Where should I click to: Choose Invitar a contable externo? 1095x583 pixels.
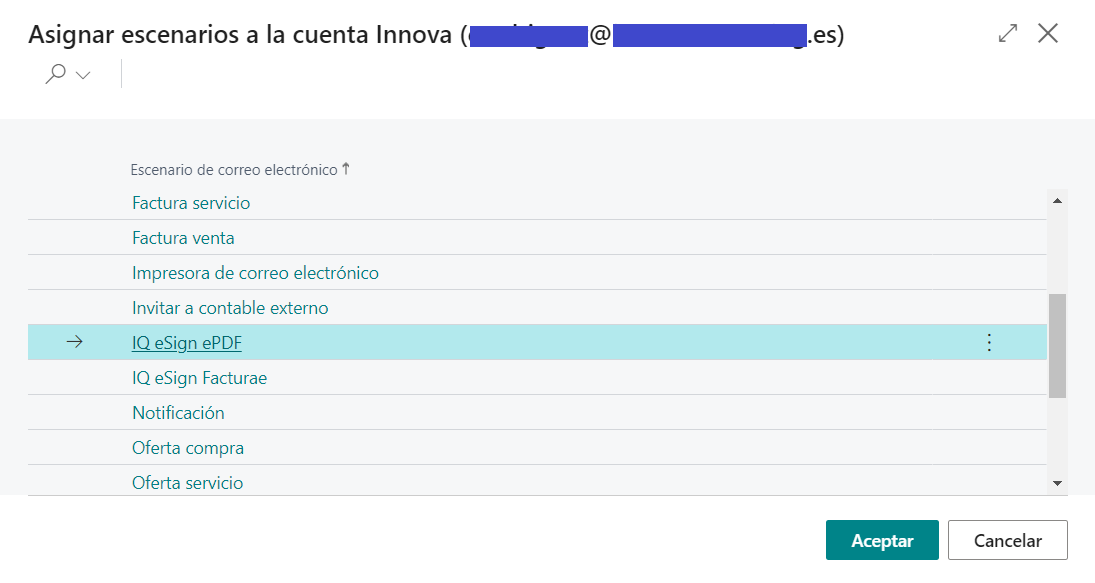229,307
